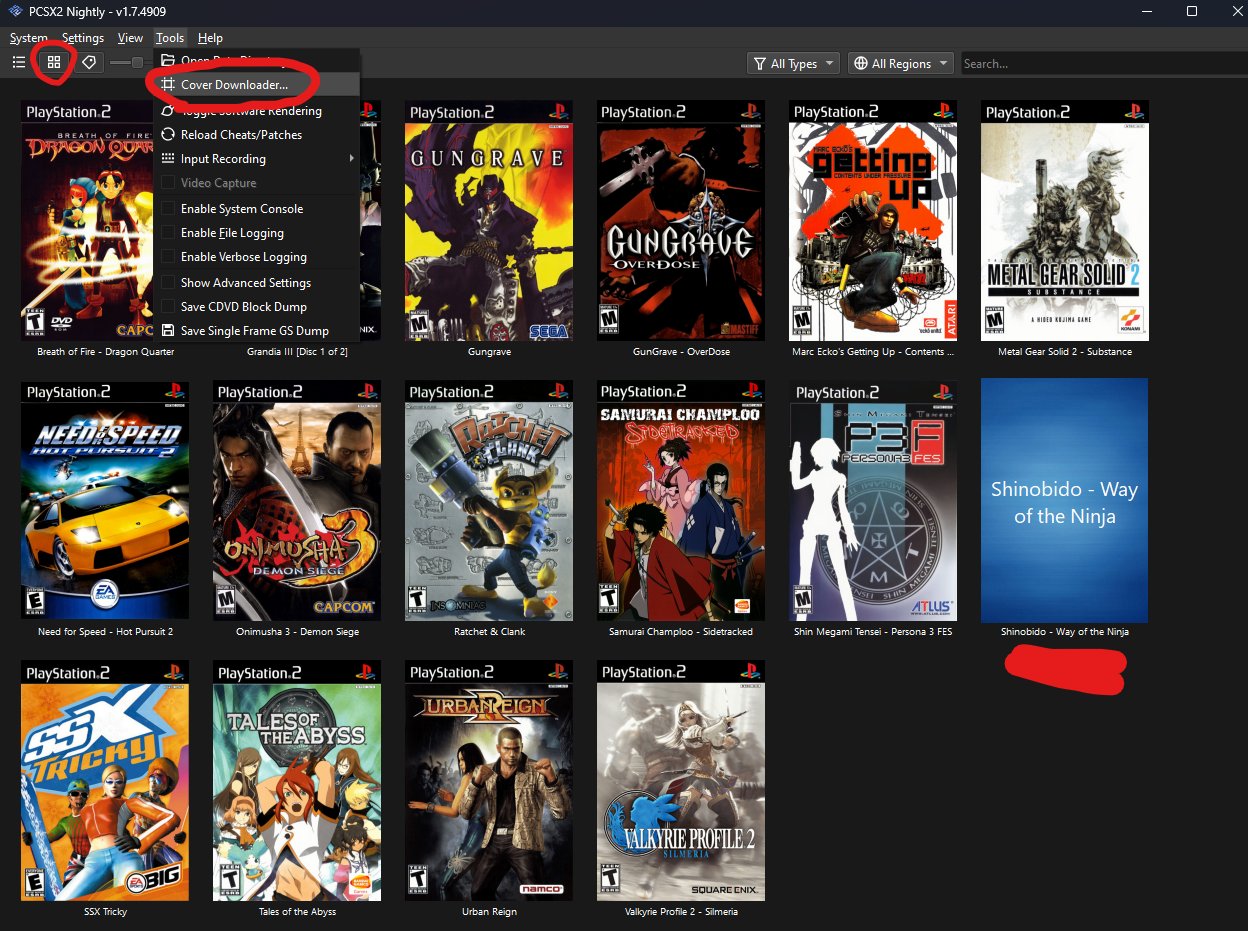1248x931 pixels.
Task: Click the PCSX2 logo in title bar
Action: click(x=14, y=11)
